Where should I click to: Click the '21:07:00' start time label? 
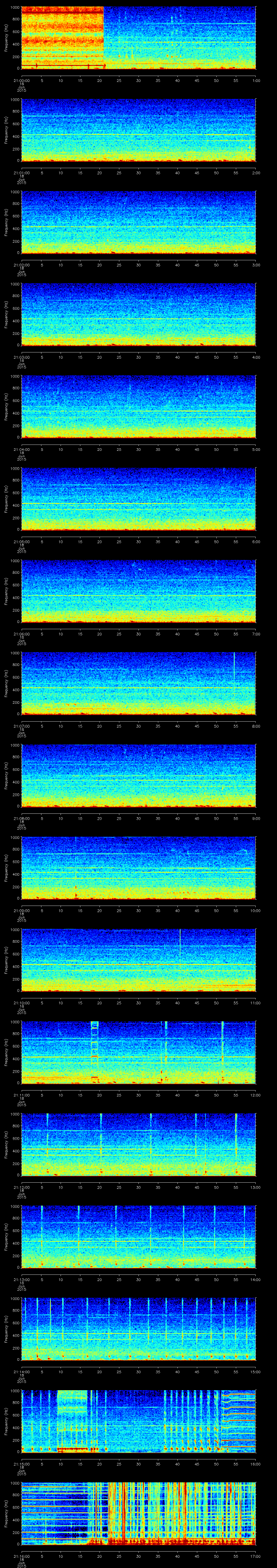21,726
